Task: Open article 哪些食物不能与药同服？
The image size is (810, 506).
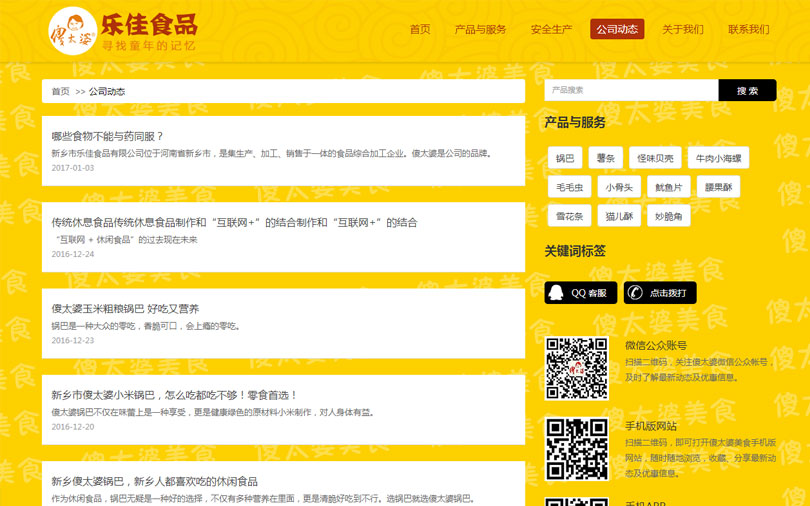Action: tap(107, 136)
